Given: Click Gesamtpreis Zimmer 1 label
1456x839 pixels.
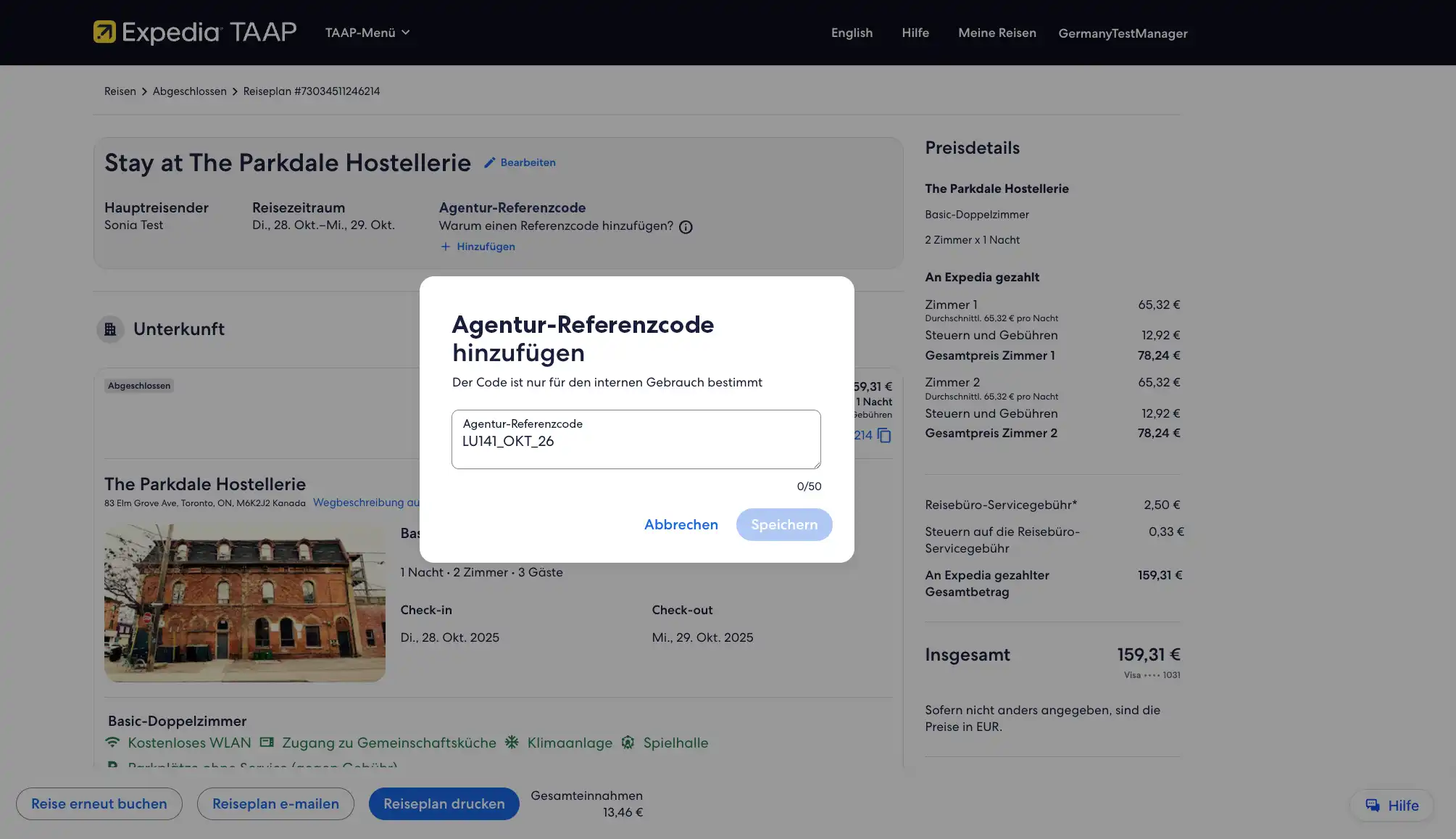Looking at the screenshot, I should pos(990,355).
